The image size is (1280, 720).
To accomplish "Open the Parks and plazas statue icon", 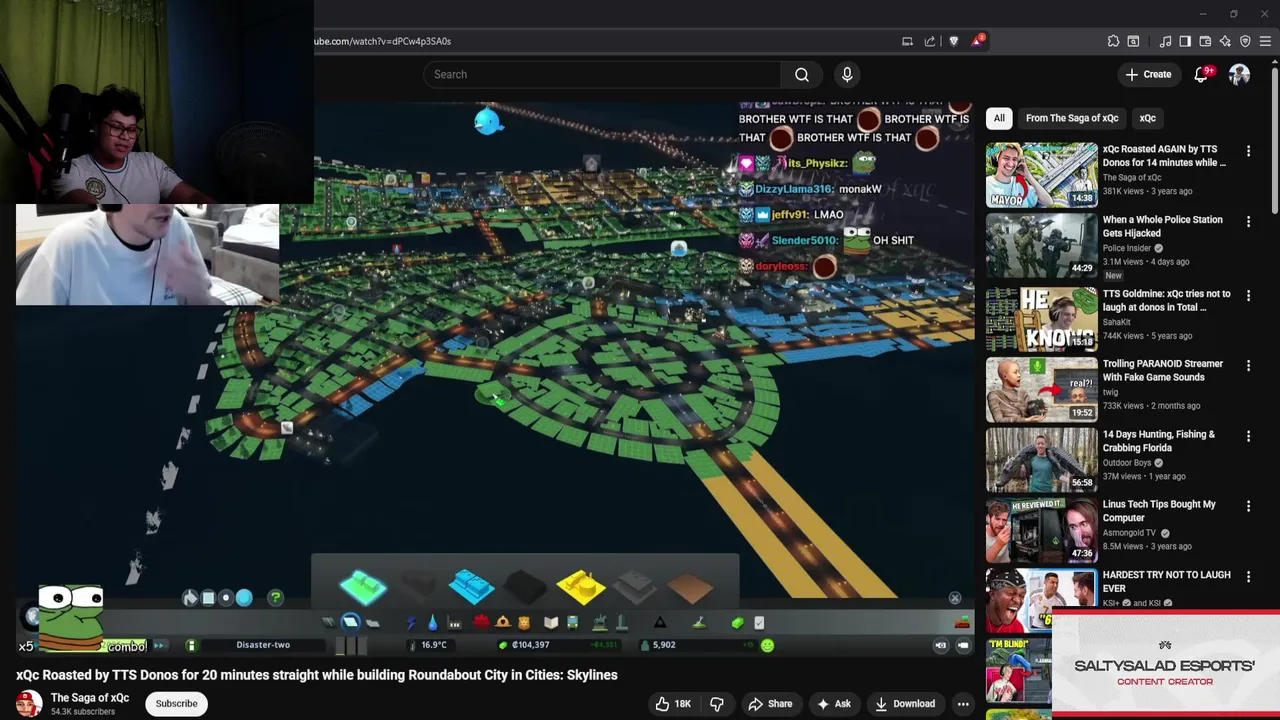I will click(x=599, y=622).
